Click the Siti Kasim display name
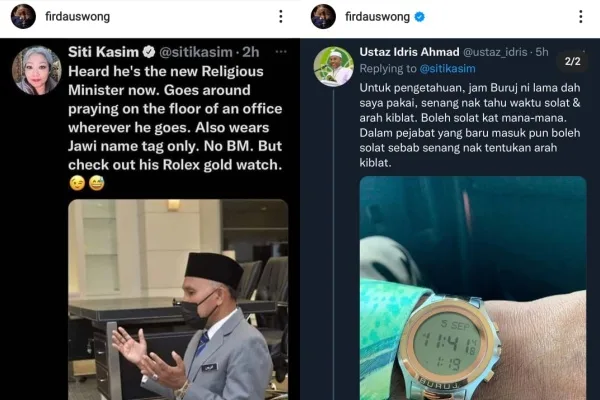 coord(103,52)
